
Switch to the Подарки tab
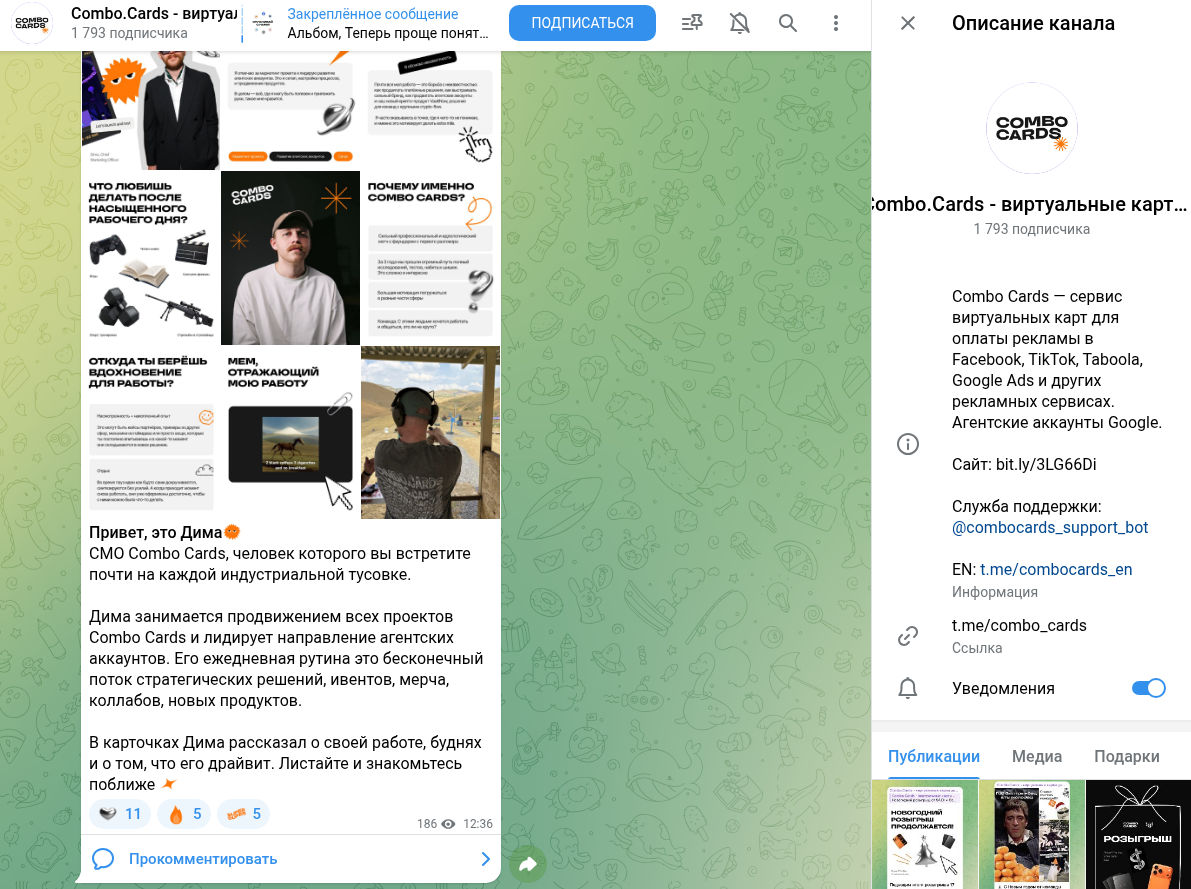(1126, 757)
